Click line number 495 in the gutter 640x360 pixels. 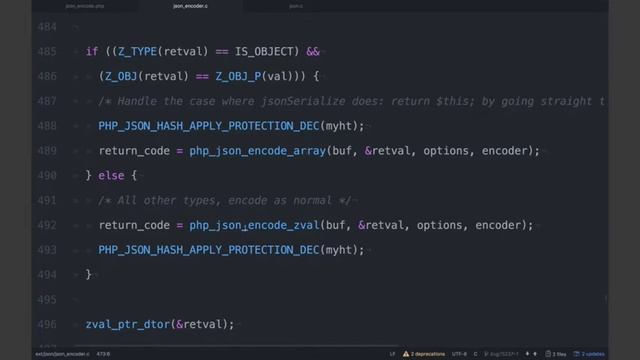tap(47, 300)
